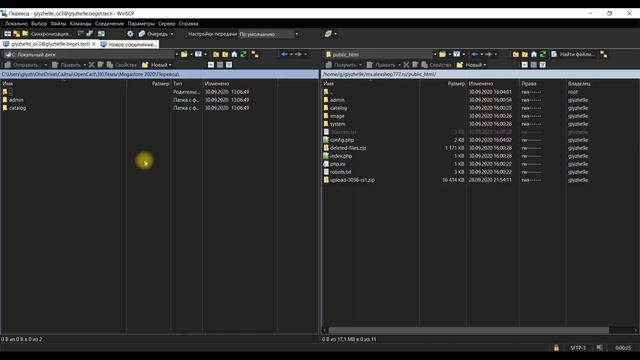Click the lock encryption icon in status bar
The width and height of the screenshot is (640, 360).
pos(556,348)
